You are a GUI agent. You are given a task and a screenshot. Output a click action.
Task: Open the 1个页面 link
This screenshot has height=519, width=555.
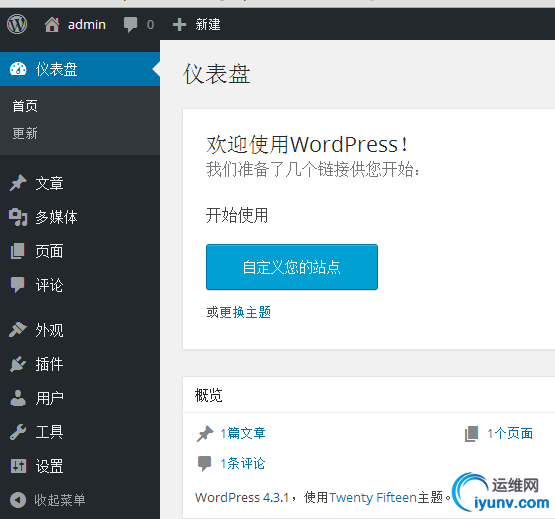tap(510, 434)
